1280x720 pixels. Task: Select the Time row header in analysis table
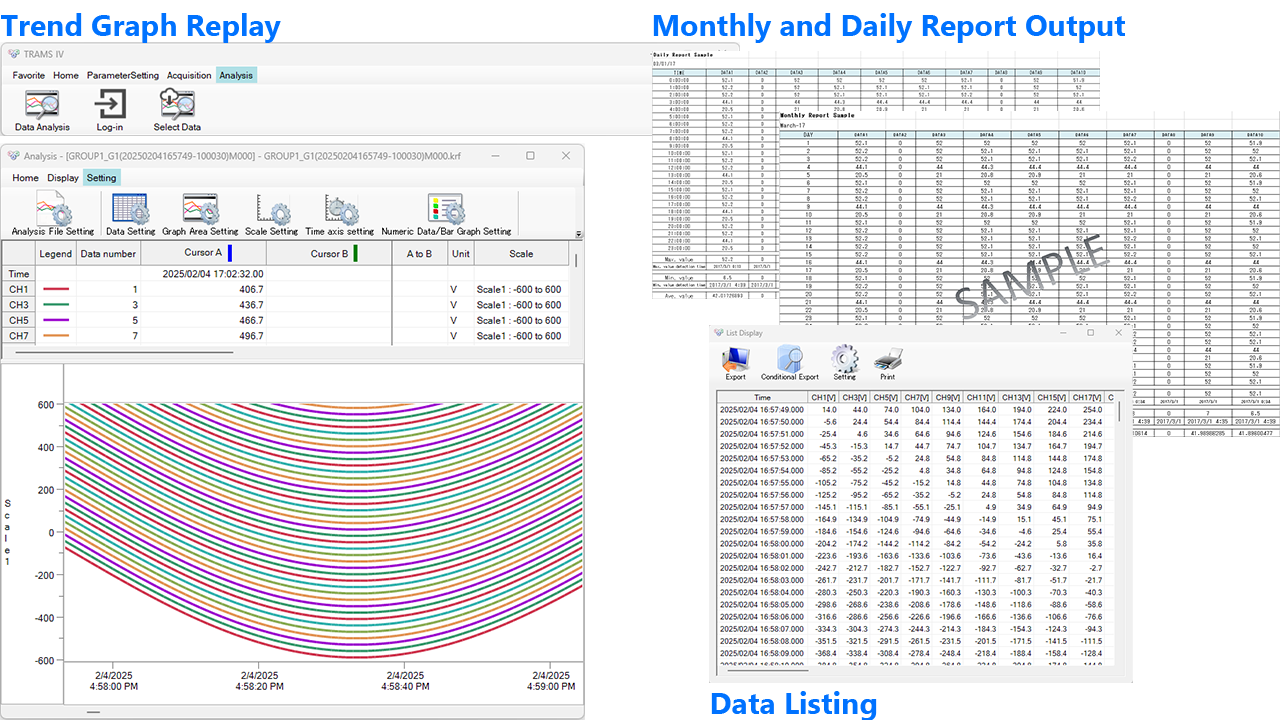[19, 274]
